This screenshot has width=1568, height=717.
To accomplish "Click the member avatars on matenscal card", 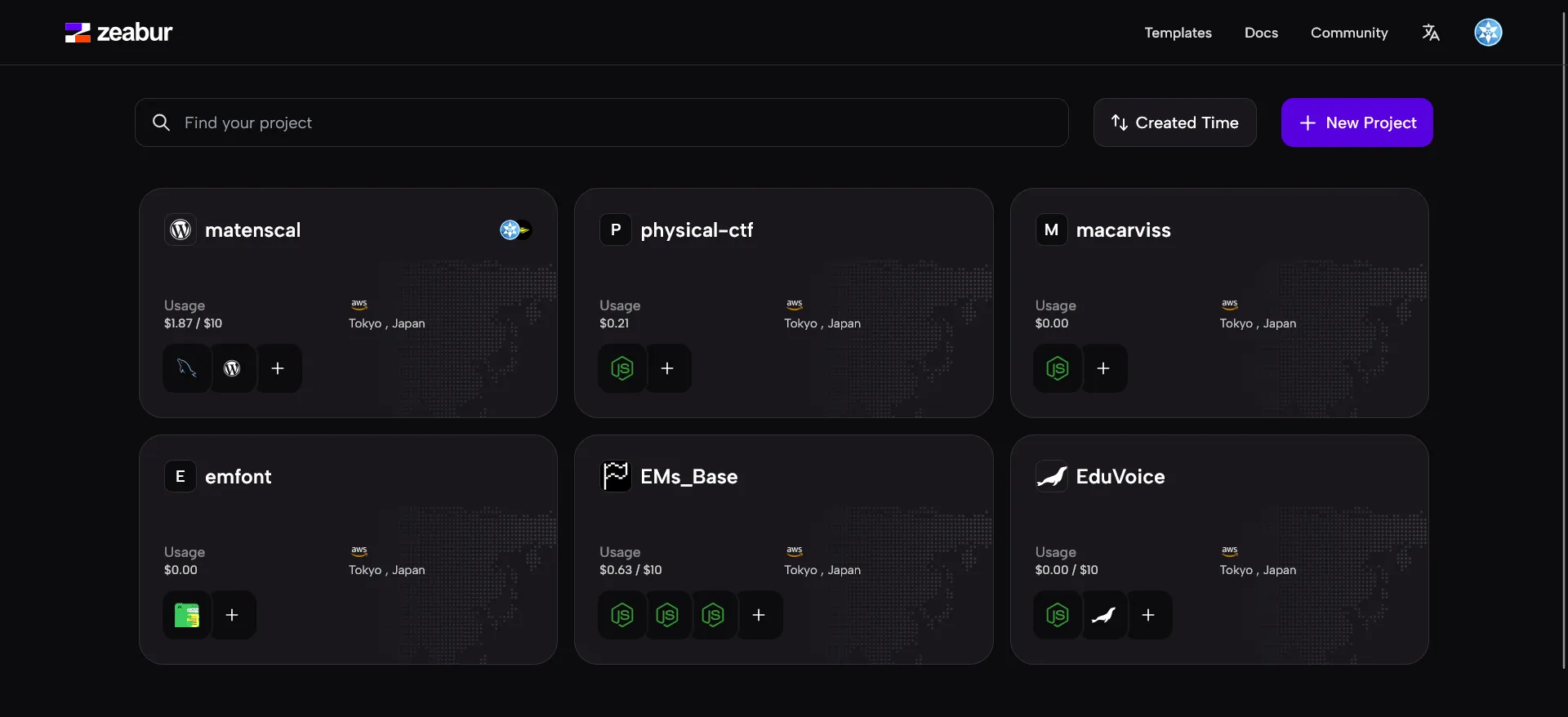I will [x=515, y=230].
